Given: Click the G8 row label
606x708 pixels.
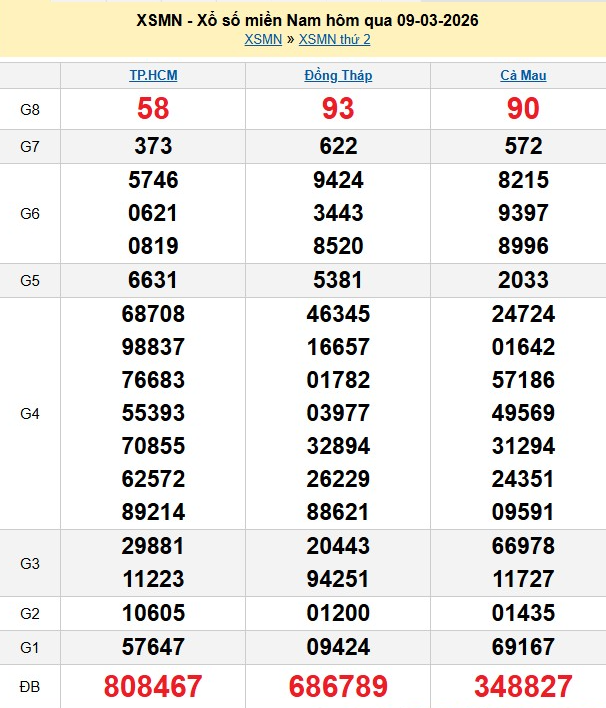Looking at the screenshot, I should pos(30,109).
